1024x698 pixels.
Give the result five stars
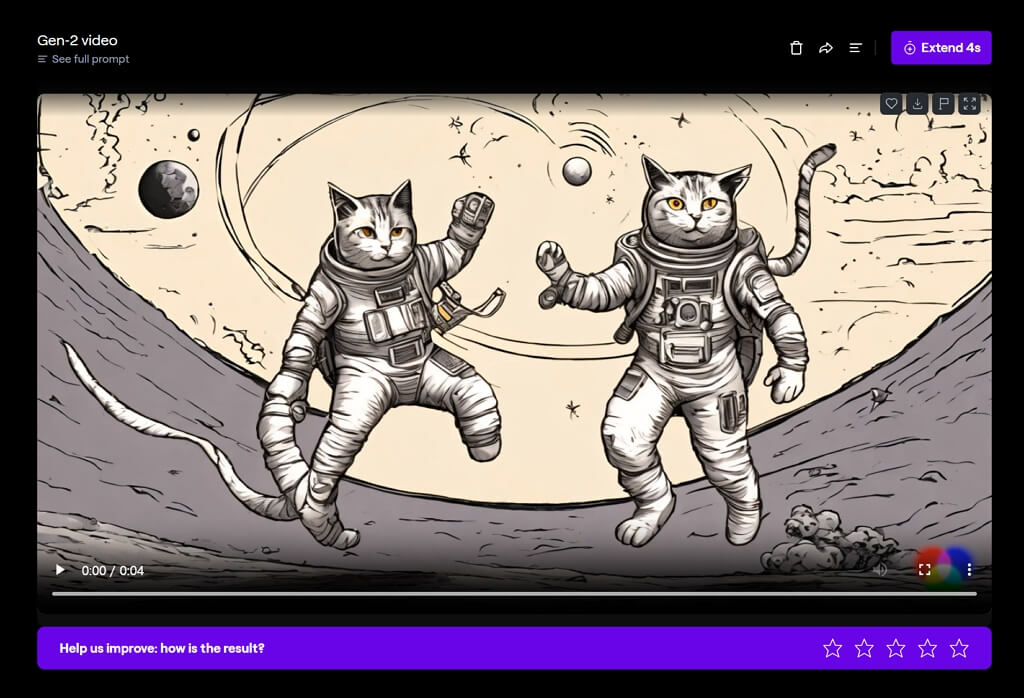(x=959, y=648)
